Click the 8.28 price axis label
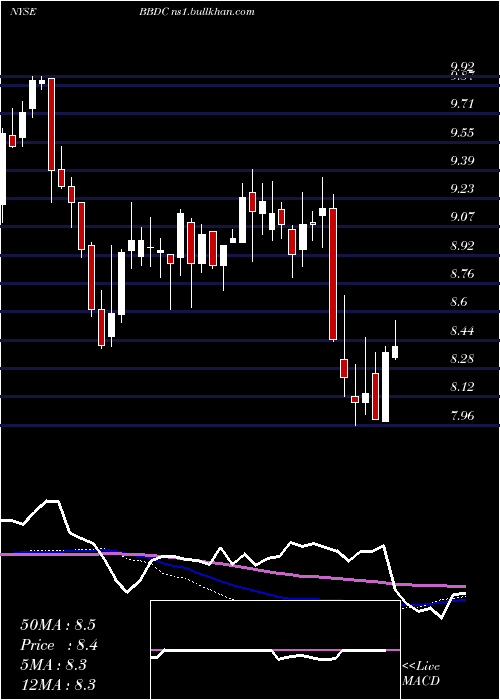The width and height of the screenshot is (500, 700). (462, 359)
